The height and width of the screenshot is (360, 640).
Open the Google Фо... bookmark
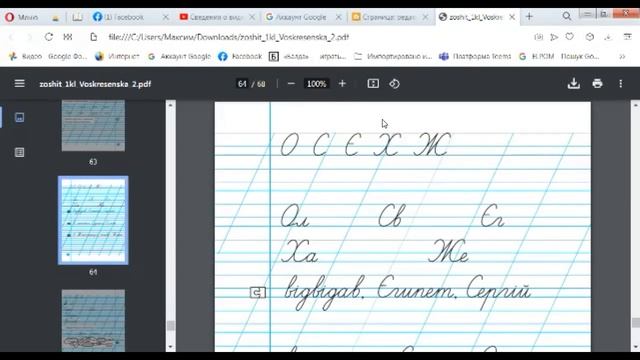click(67, 56)
